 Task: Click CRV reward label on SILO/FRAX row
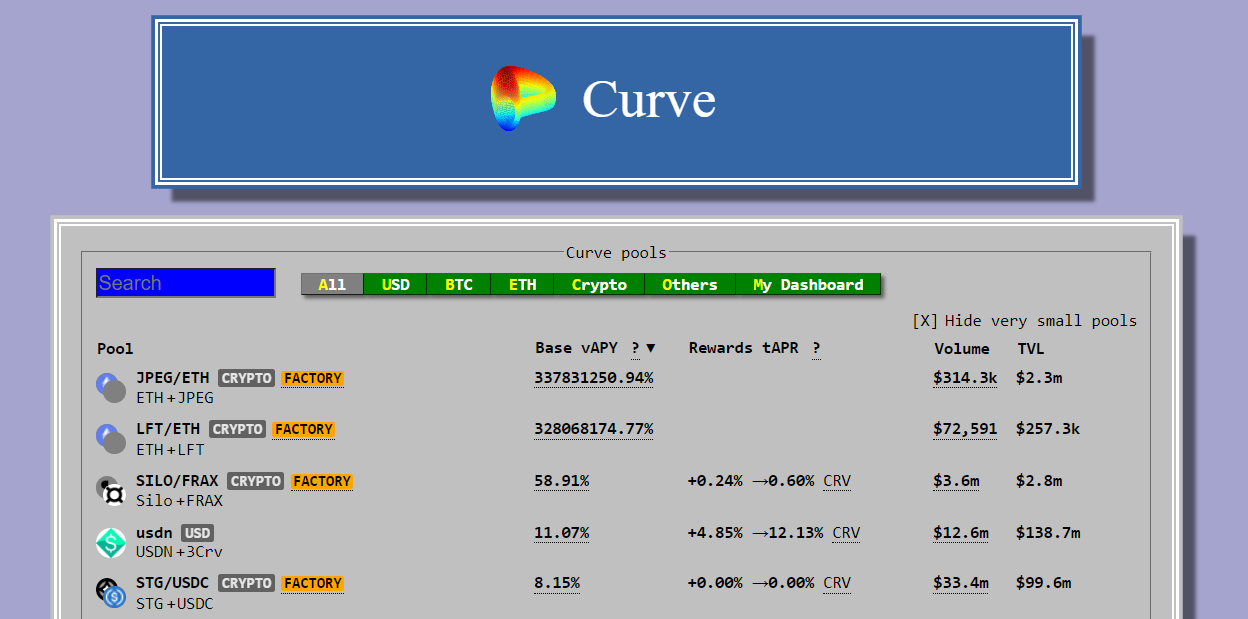coord(837,481)
